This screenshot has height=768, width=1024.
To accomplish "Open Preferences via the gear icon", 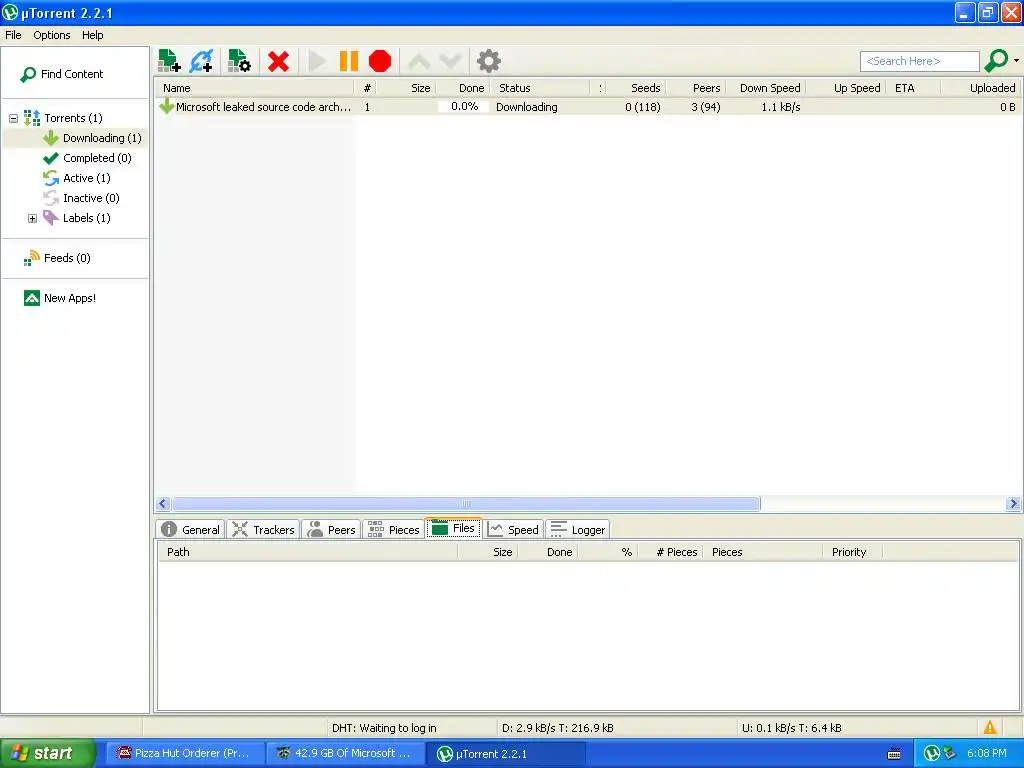I will pyautogui.click(x=488, y=61).
